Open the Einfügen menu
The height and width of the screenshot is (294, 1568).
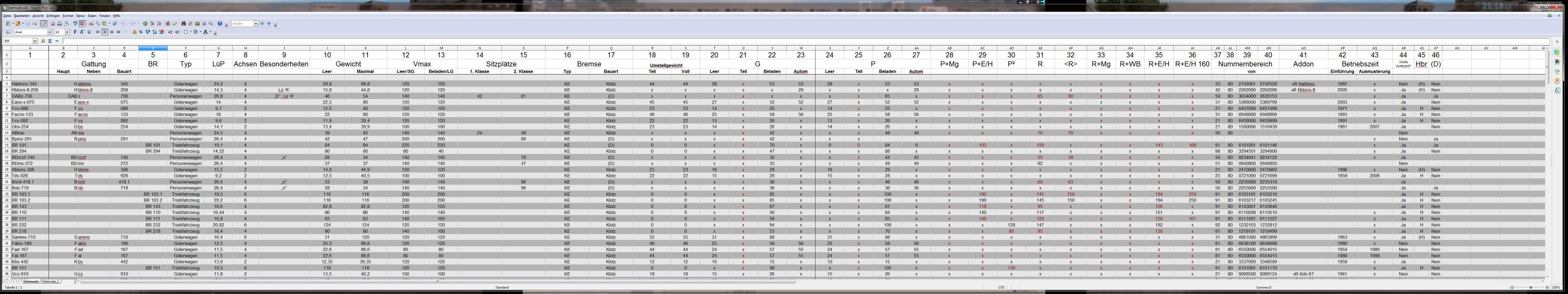tap(53, 16)
